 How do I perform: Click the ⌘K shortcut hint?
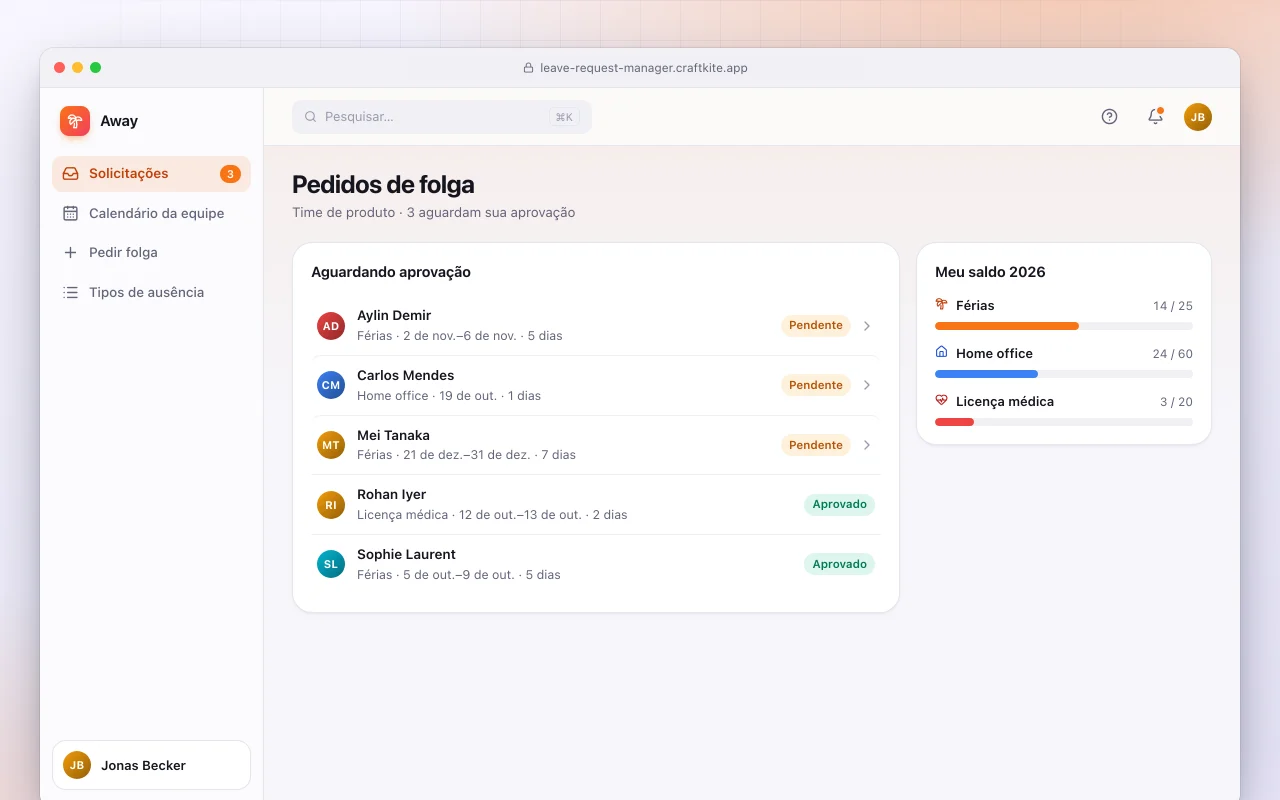click(x=564, y=117)
